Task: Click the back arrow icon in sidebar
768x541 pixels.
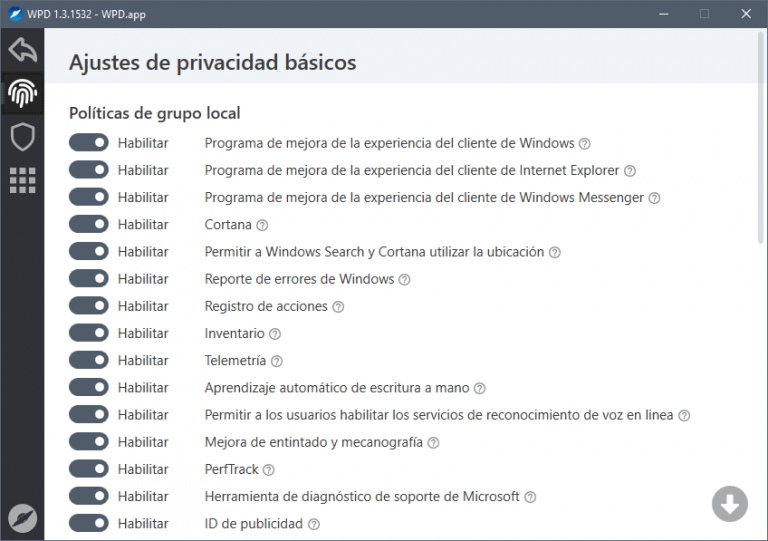Action: click(x=22, y=50)
